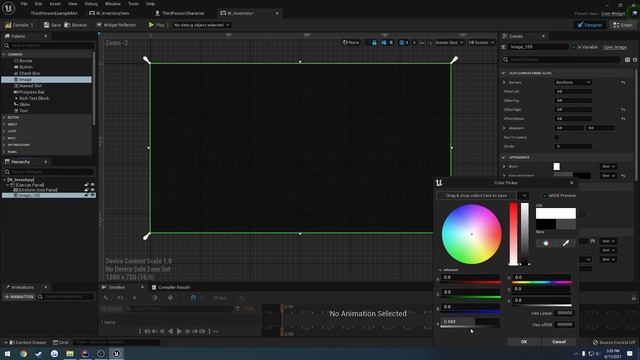The image size is (640, 360).
Task: Select Rich Text Block in Palette
Action: point(33,98)
